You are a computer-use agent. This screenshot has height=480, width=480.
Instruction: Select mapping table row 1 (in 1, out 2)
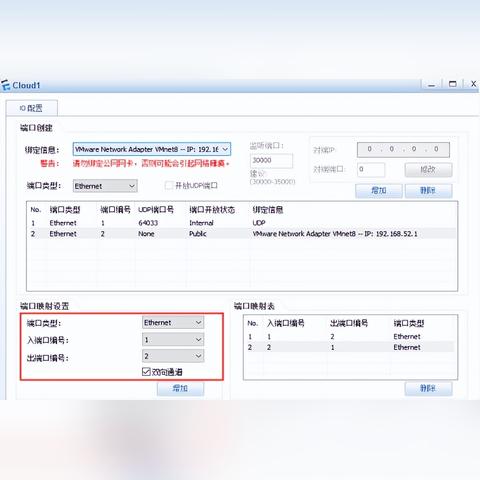(x=350, y=336)
